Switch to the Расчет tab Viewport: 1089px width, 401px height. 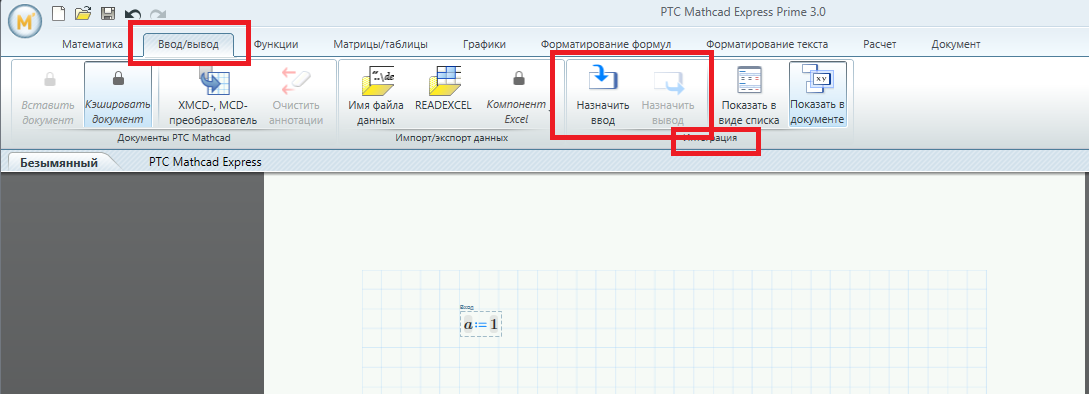879,44
